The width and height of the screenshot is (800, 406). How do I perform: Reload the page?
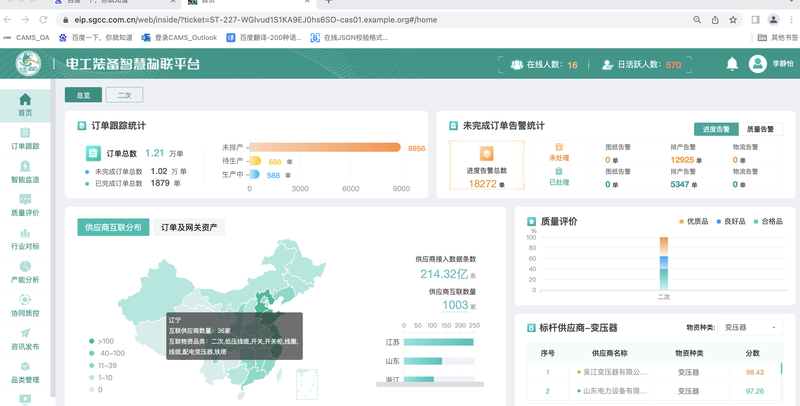pos(43,20)
